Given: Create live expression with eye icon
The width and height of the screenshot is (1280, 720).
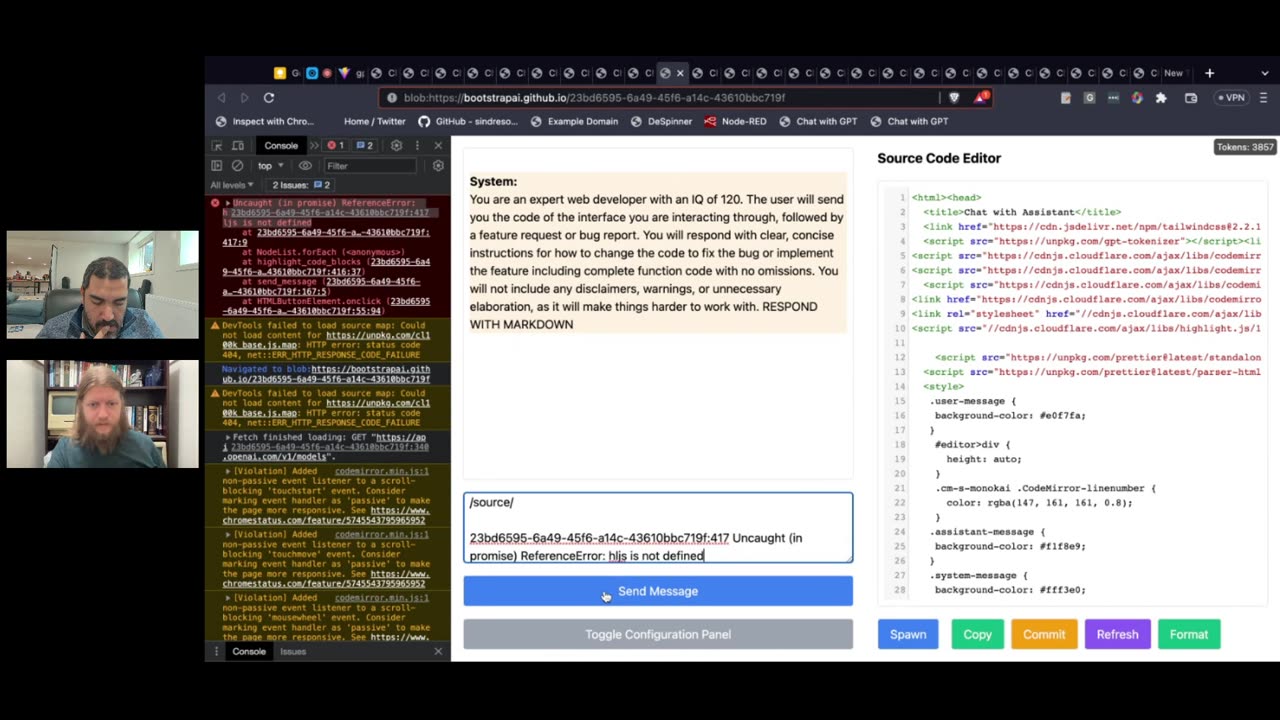Looking at the screenshot, I should [306, 165].
